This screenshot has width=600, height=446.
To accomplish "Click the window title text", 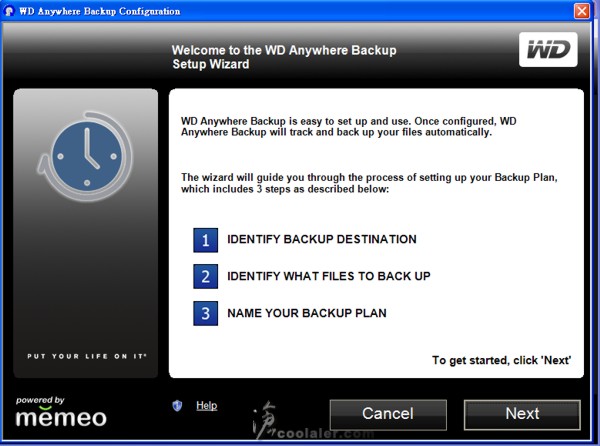I will 99,11.
